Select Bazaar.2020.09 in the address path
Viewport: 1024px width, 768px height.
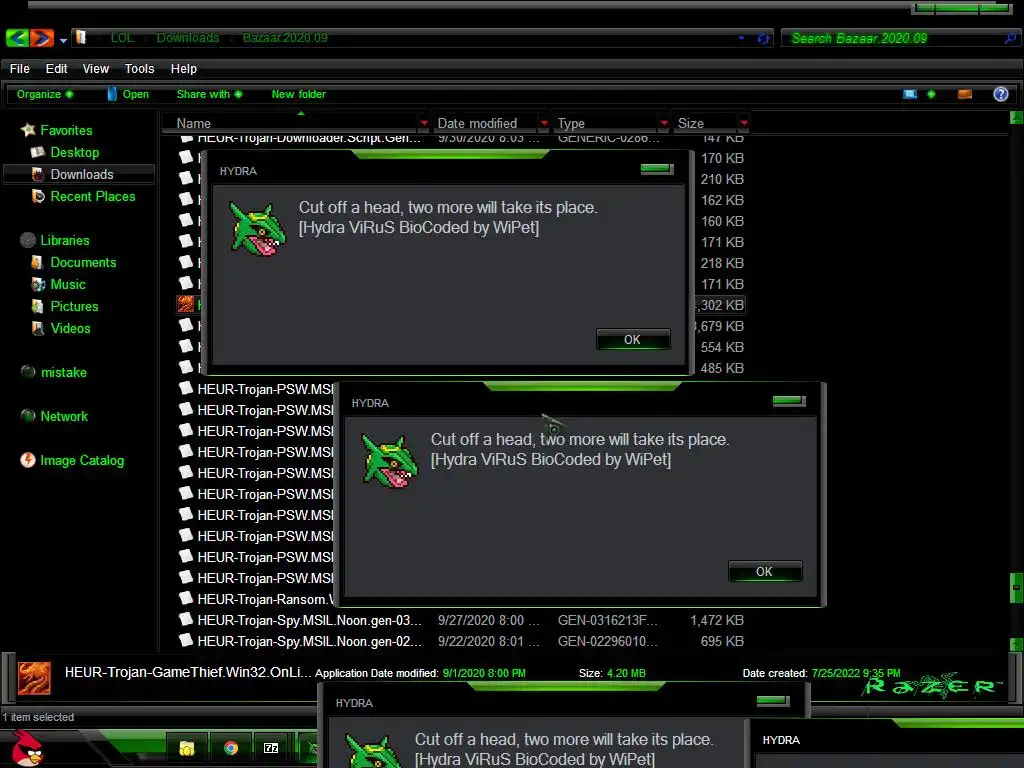point(285,38)
